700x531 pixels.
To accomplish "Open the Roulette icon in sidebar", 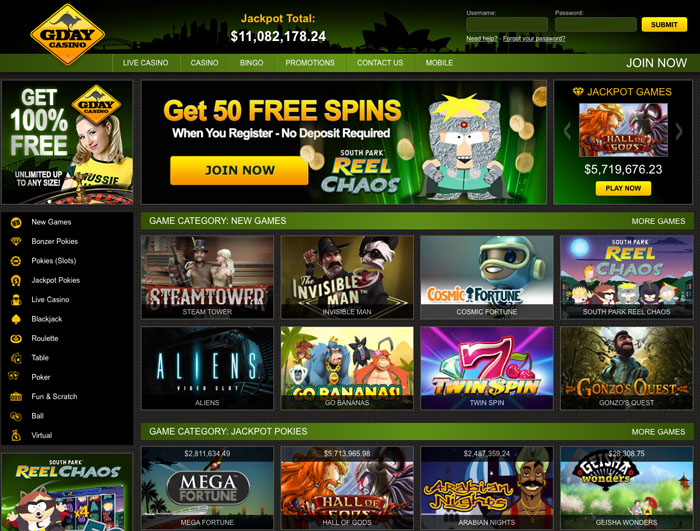I will 16,339.
